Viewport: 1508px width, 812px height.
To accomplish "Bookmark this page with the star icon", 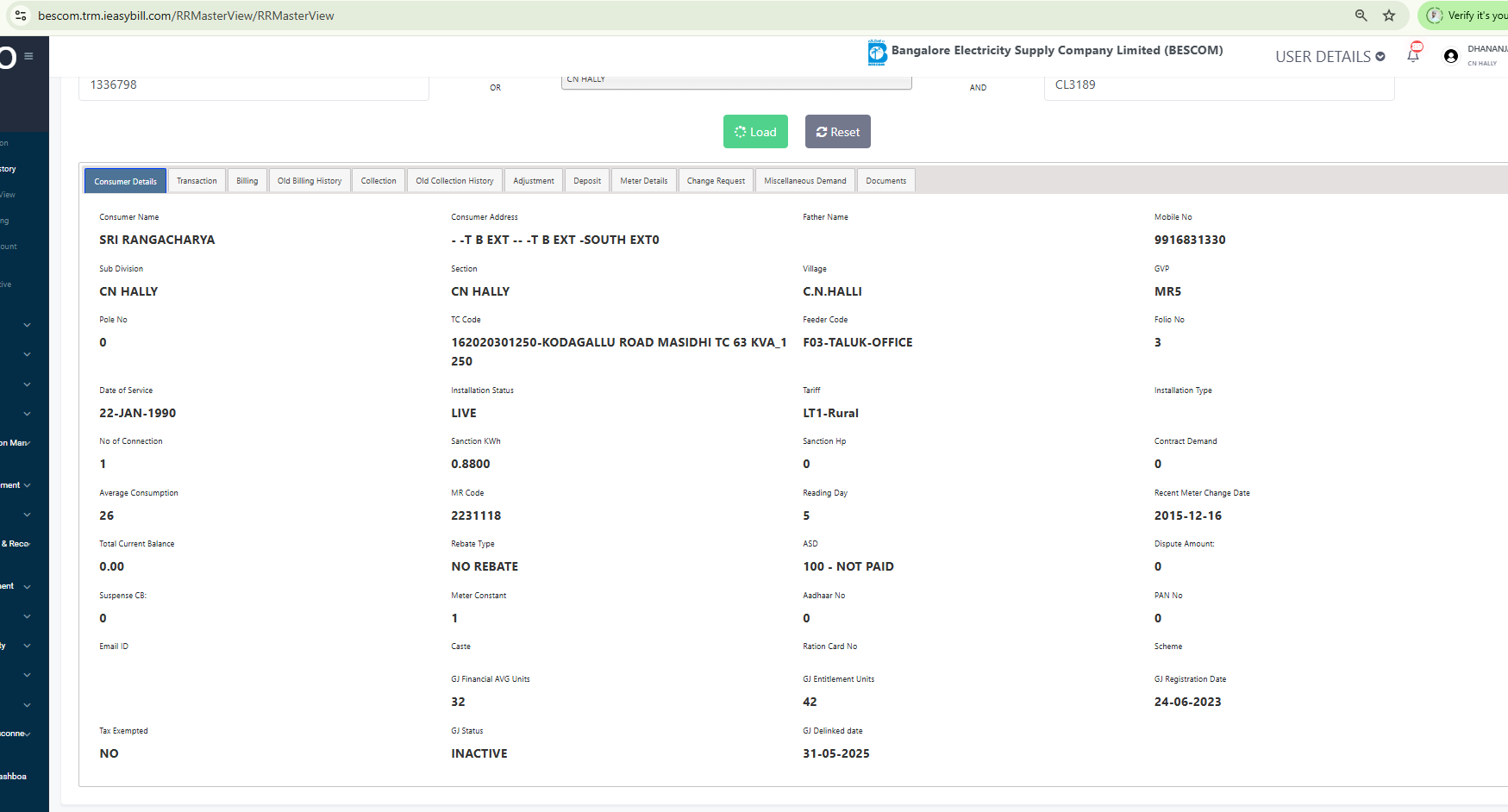I will pos(1389,16).
